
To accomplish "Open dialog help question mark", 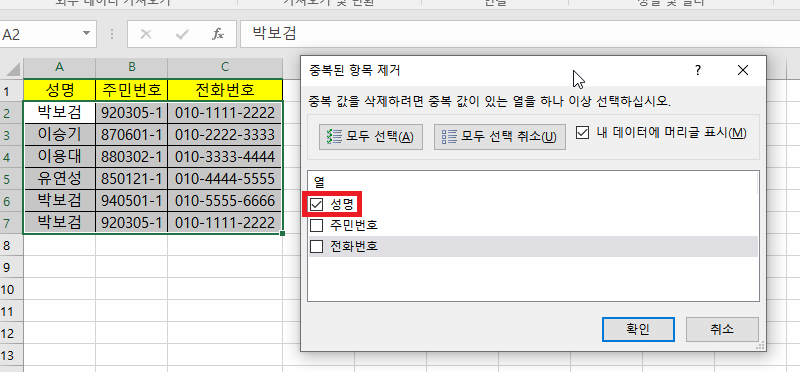I will coord(698,70).
